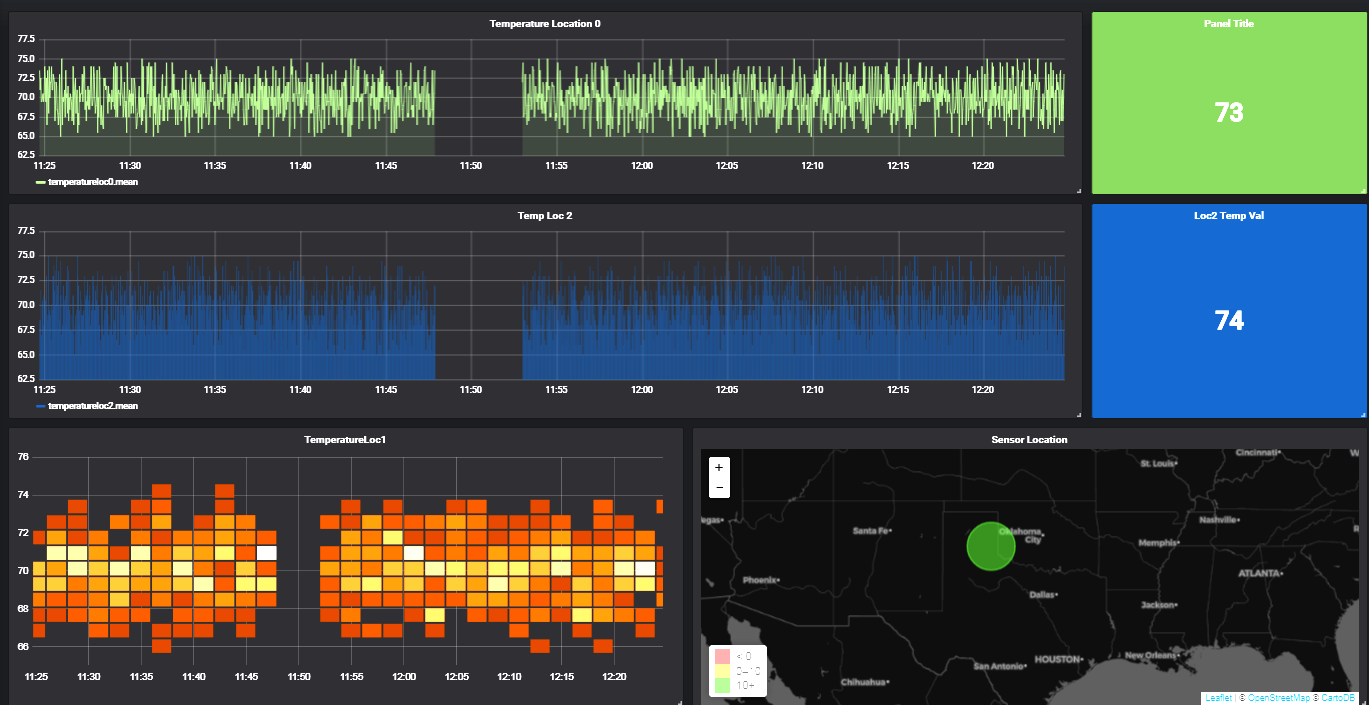Open the green Panel Title menu
Image resolution: width=1369 pixels, height=705 pixels.
[x=1229, y=23]
